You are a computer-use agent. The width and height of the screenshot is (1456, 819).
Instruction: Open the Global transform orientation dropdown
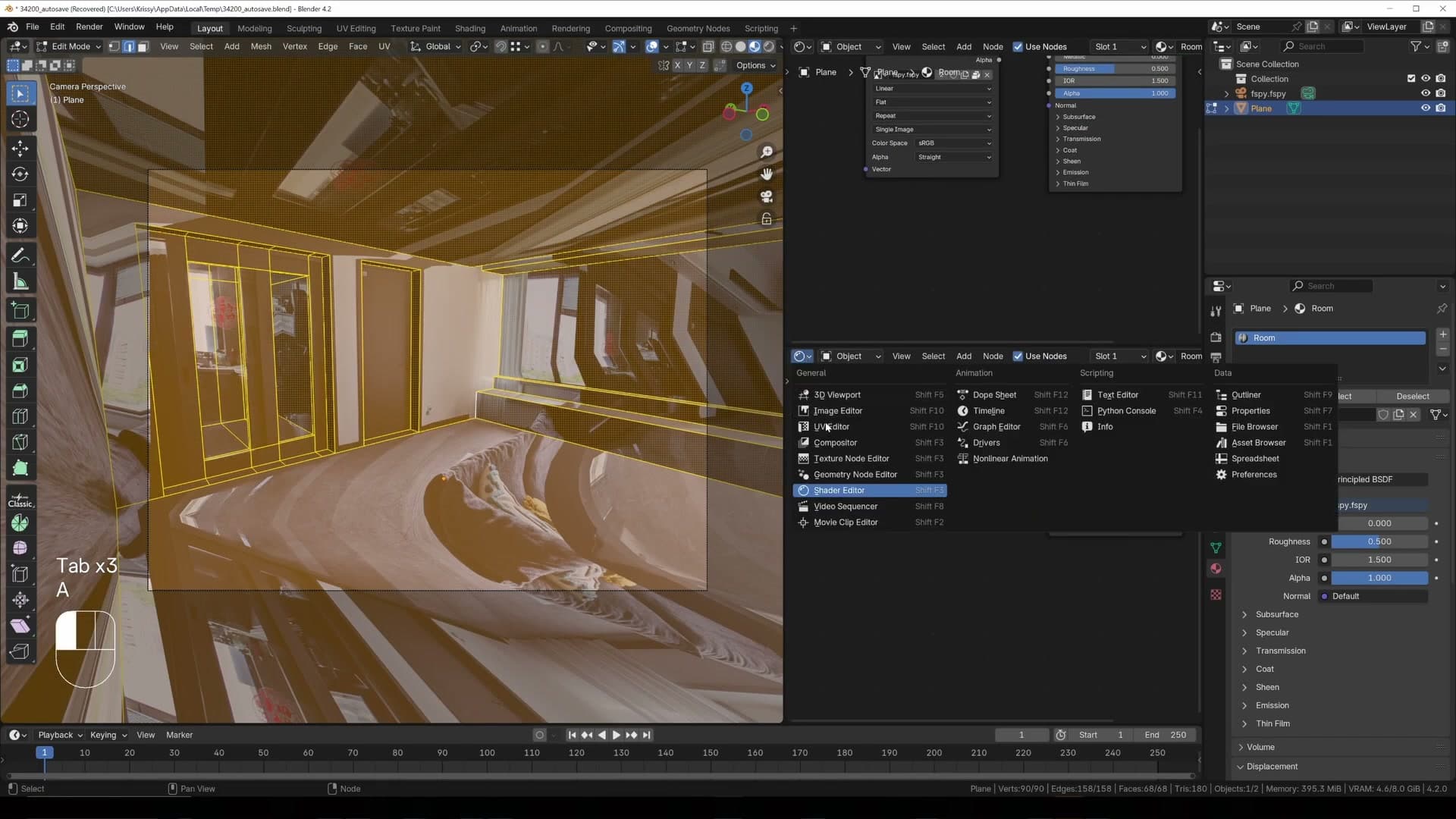coord(436,47)
